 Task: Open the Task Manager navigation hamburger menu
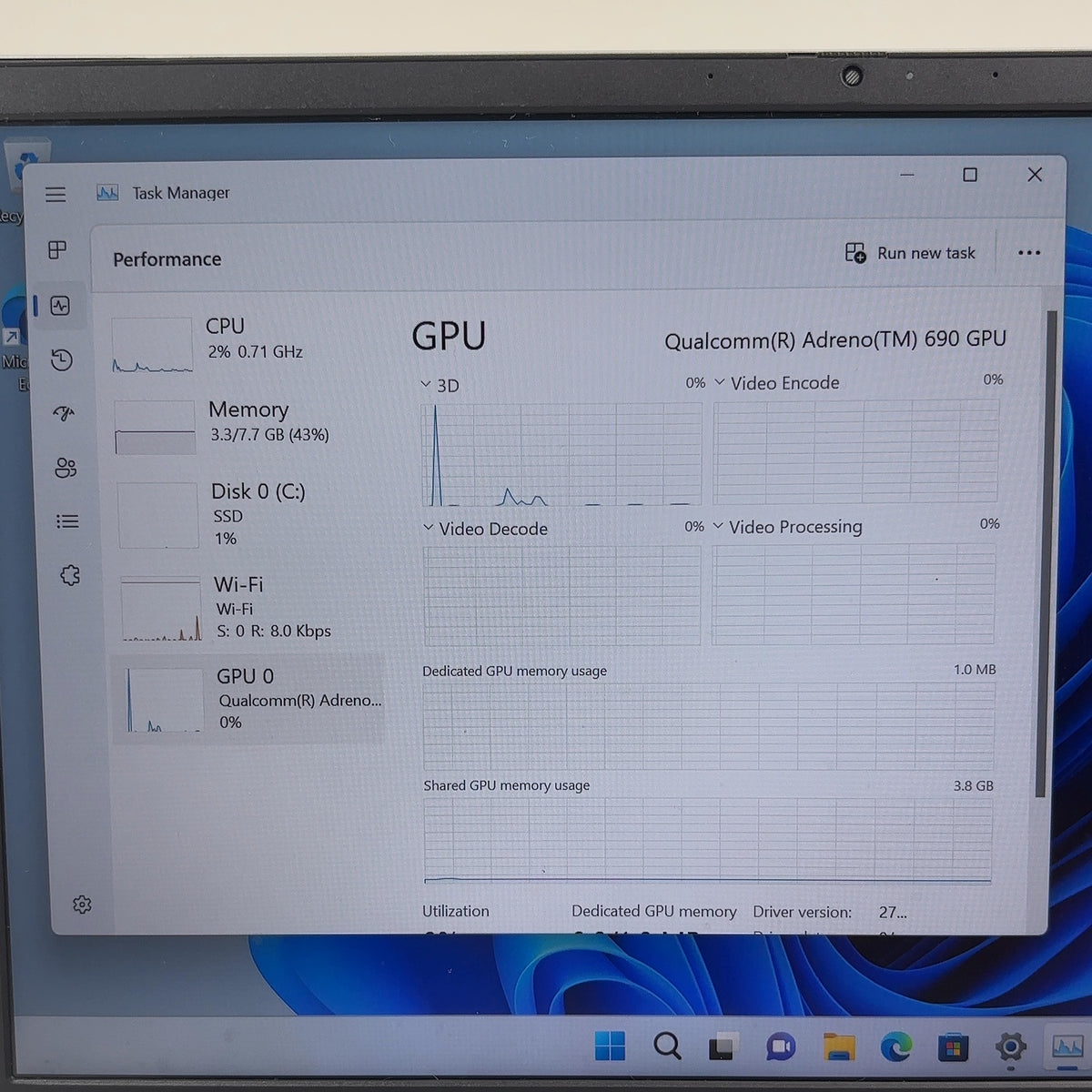click(x=56, y=194)
